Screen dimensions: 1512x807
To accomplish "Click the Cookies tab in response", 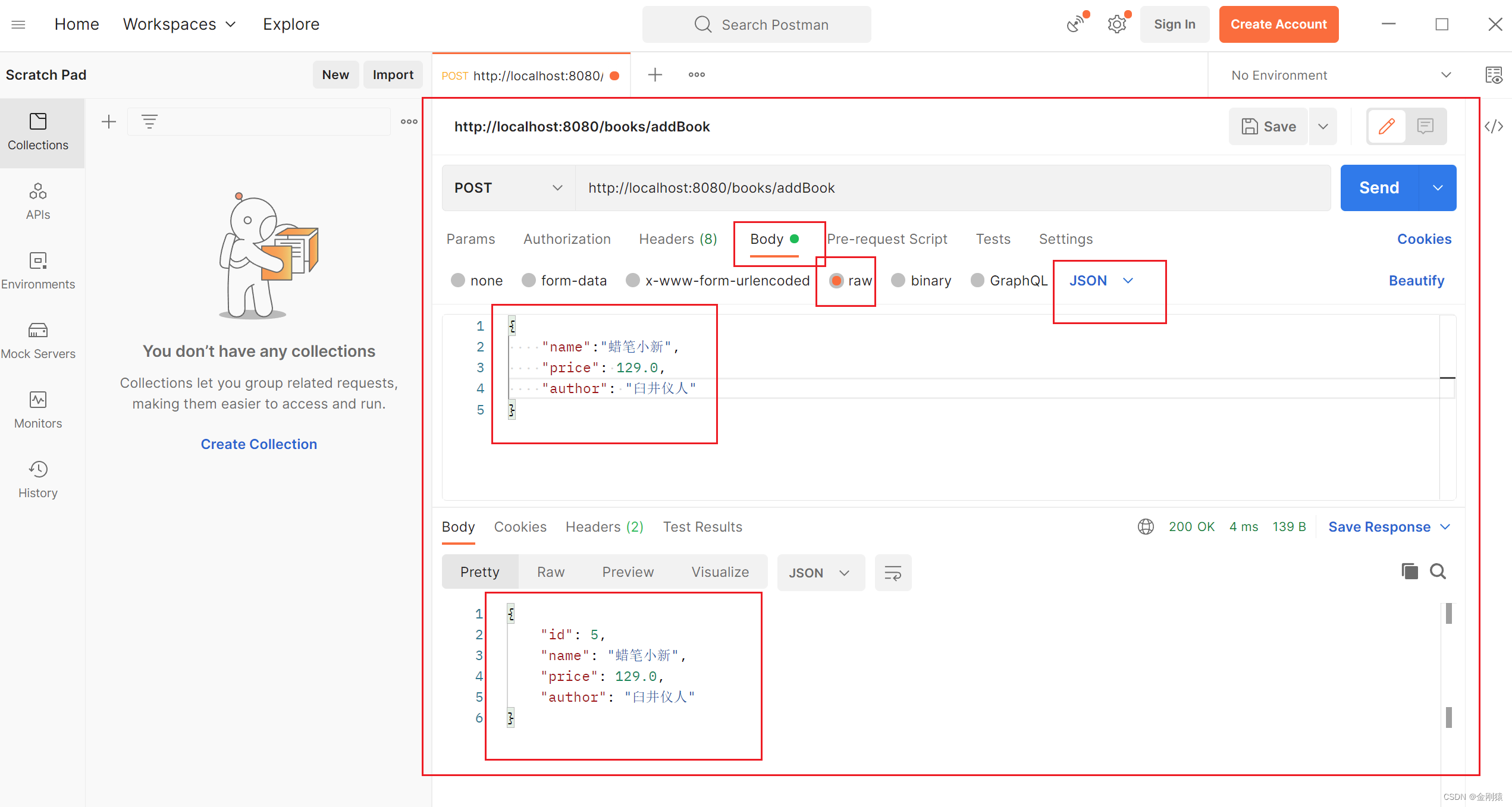I will point(520,527).
